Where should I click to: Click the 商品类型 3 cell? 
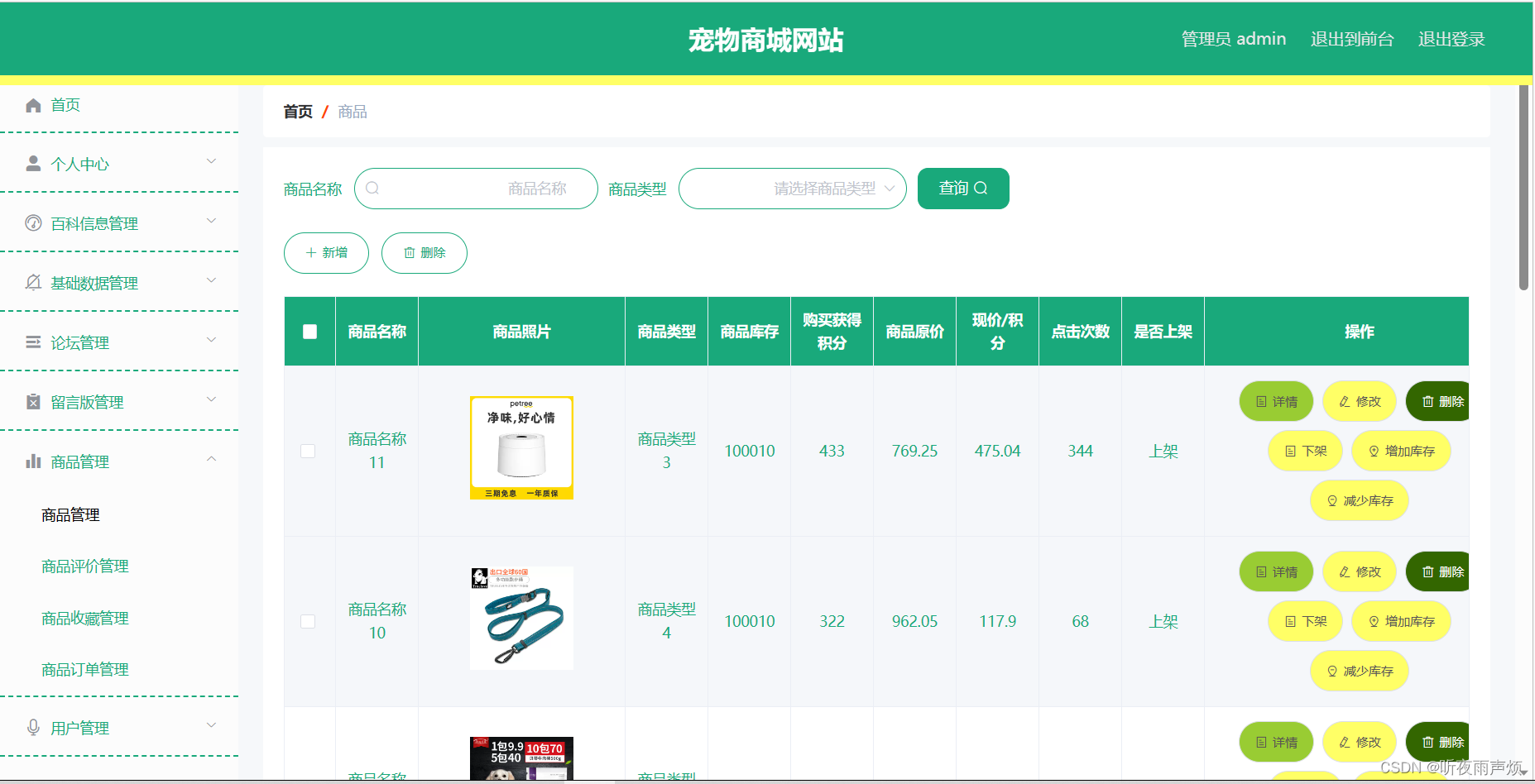coord(667,451)
